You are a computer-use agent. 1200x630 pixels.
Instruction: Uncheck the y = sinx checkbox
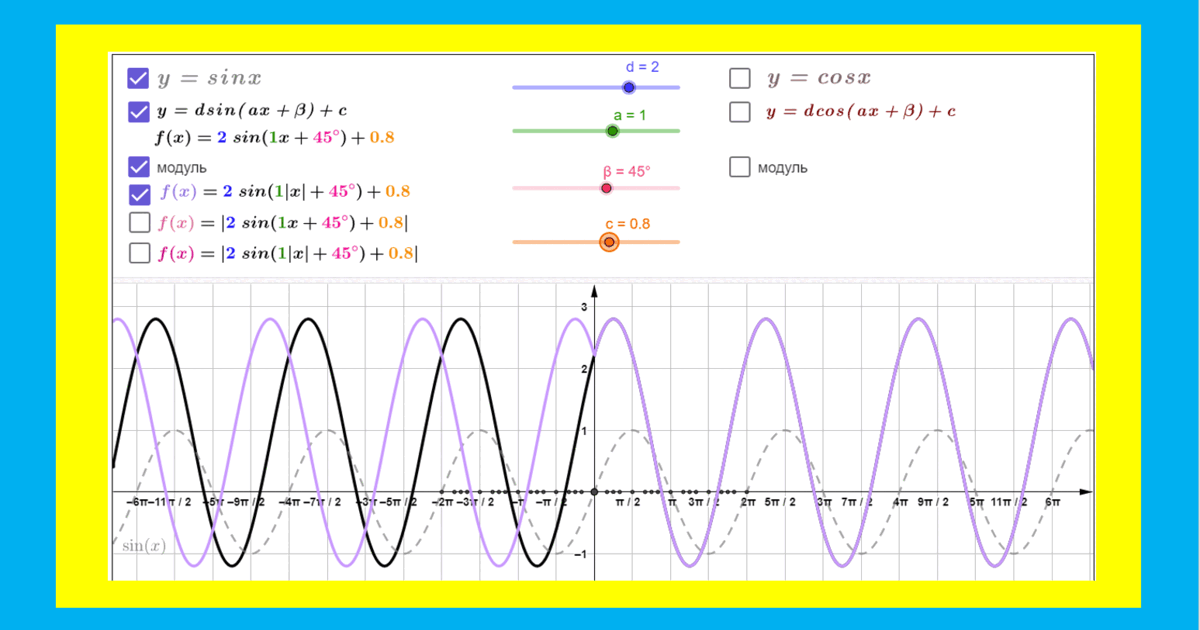pos(138,77)
